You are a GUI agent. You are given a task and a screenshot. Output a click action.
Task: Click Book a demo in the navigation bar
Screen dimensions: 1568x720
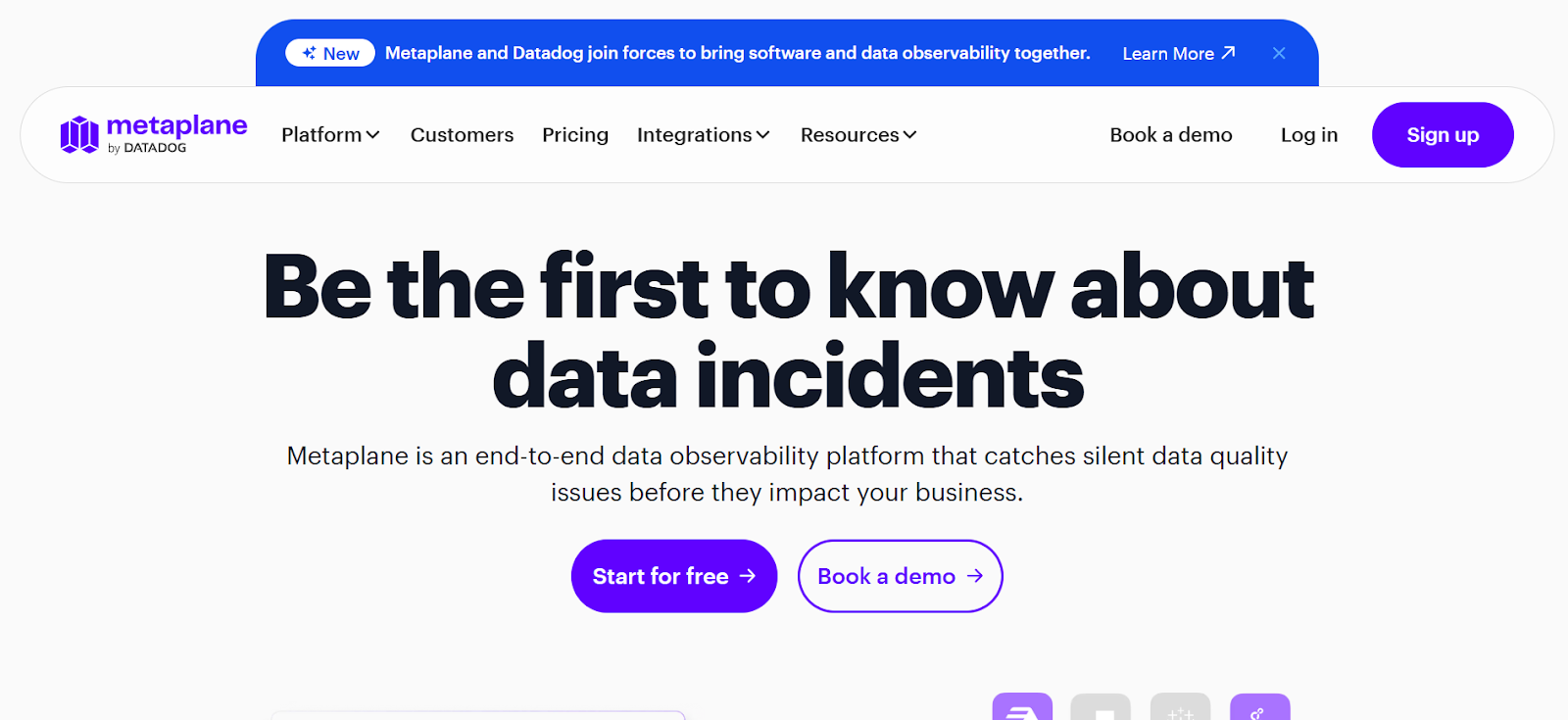(1170, 134)
